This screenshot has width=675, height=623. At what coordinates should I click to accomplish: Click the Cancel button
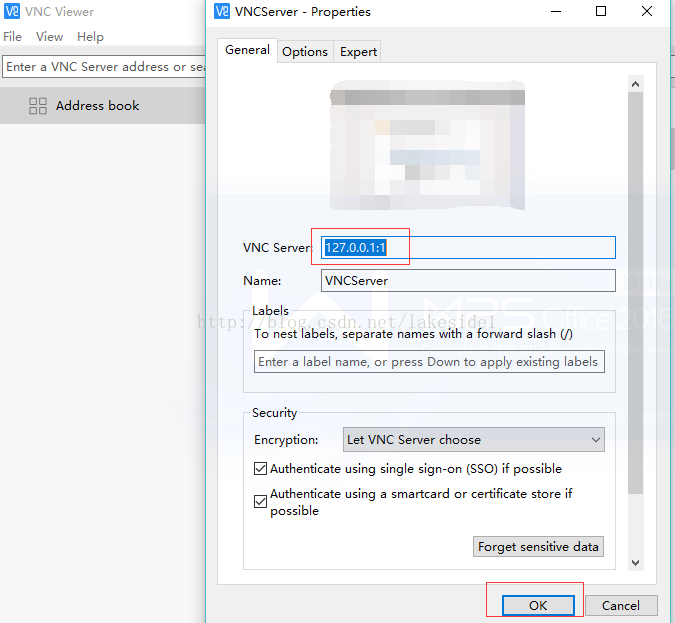click(x=621, y=605)
